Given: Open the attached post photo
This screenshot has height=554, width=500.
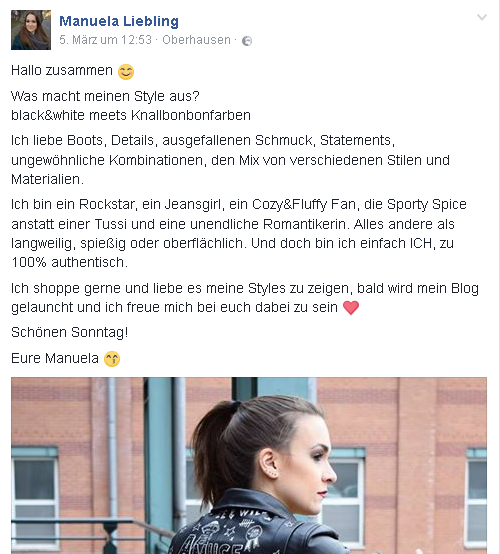Looking at the screenshot, I should (249, 465).
